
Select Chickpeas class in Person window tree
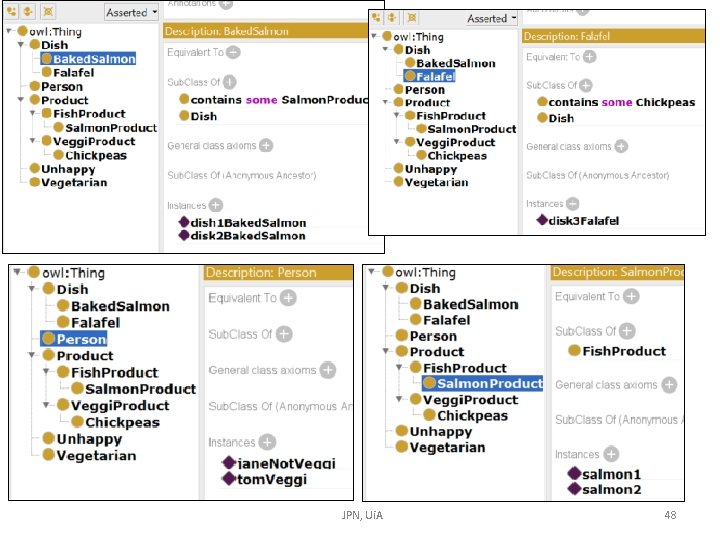[116, 422]
